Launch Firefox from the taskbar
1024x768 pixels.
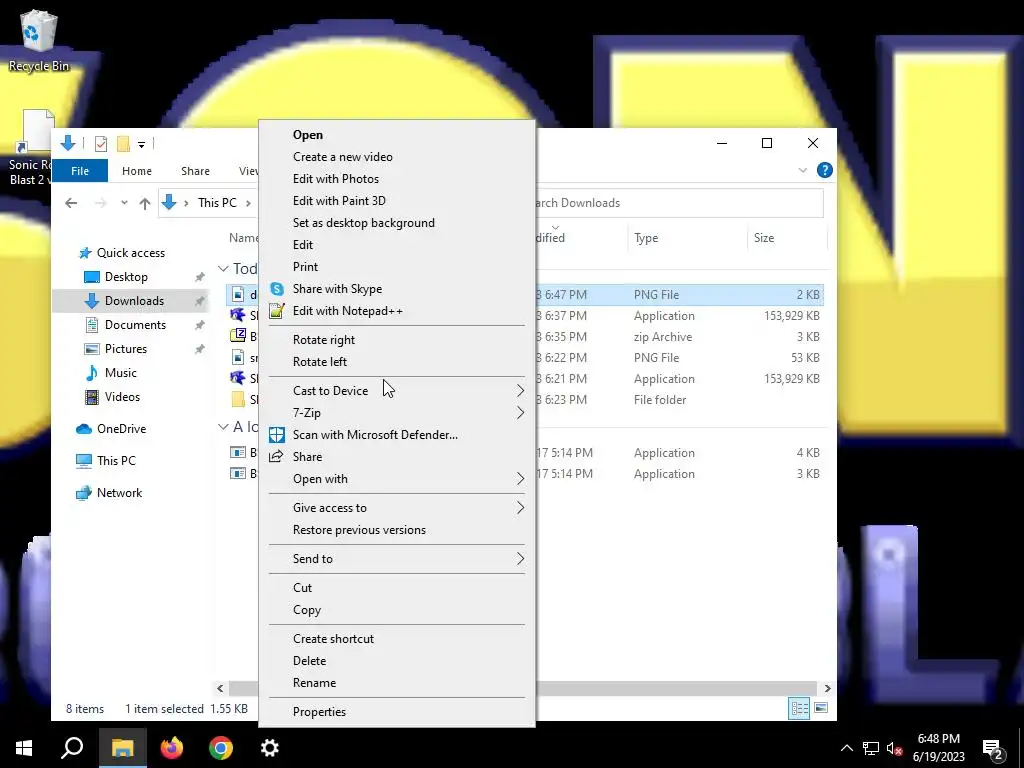click(172, 748)
